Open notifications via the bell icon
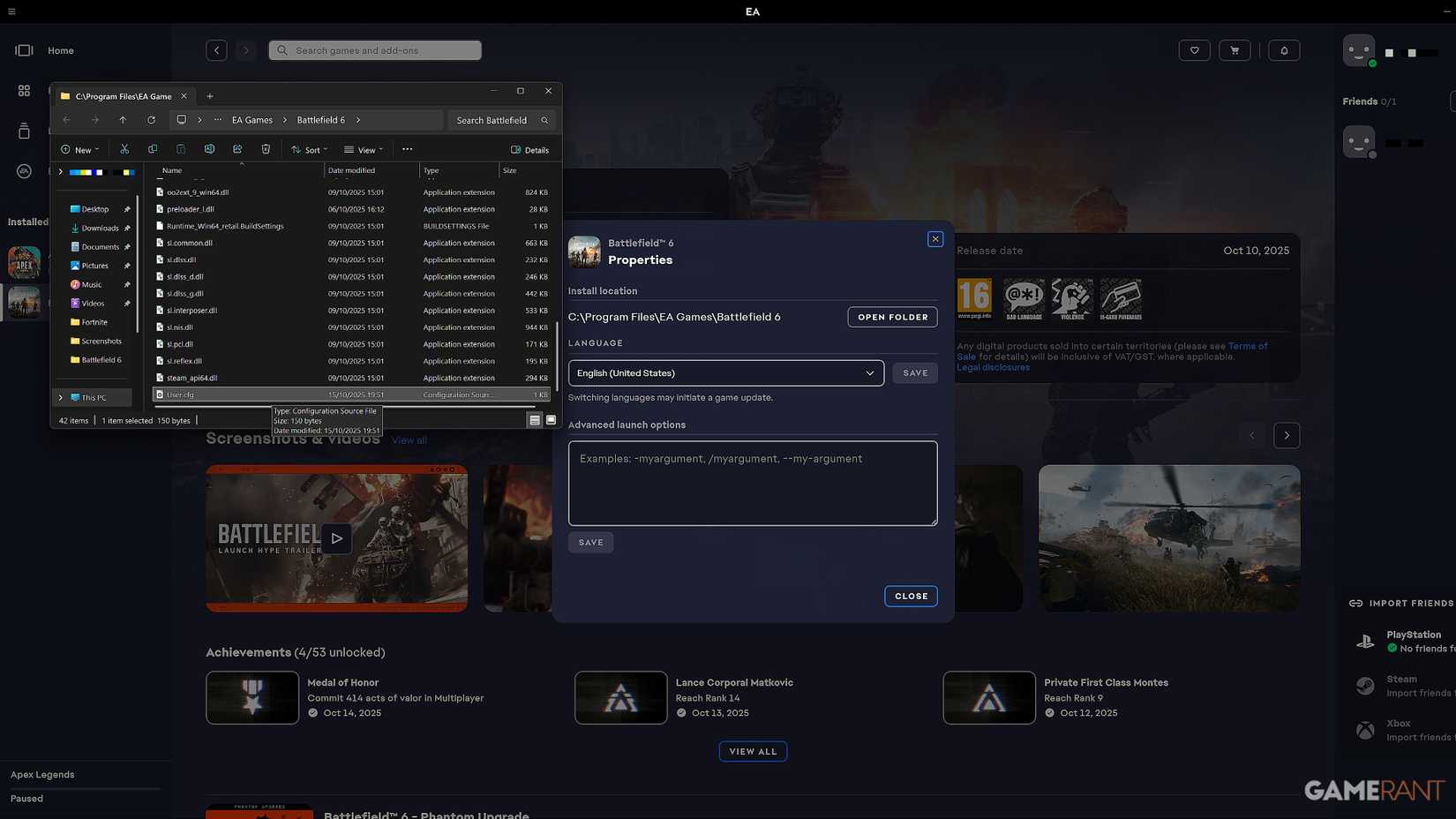 pos(1284,50)
